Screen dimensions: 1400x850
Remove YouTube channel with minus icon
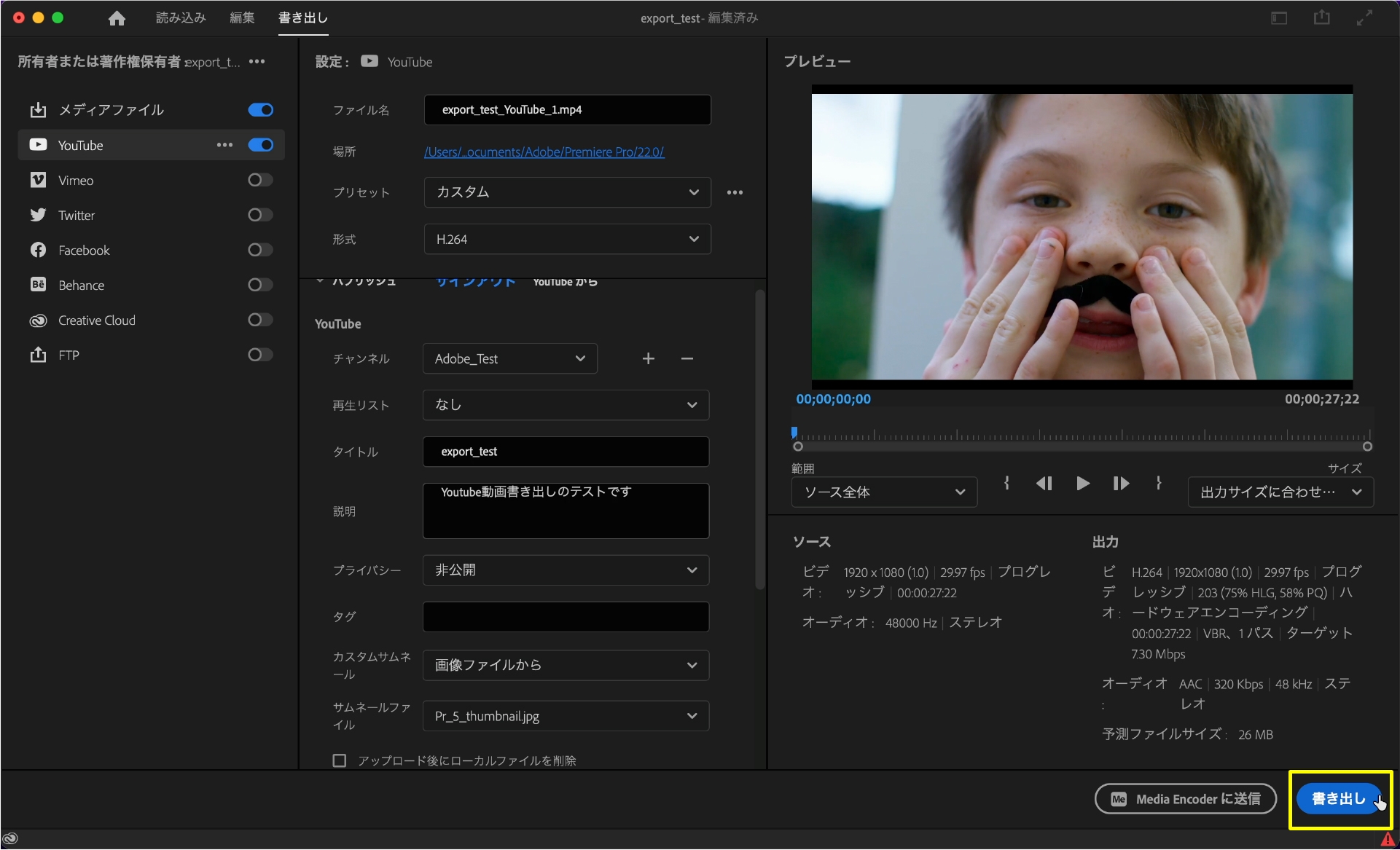(687, 358)
